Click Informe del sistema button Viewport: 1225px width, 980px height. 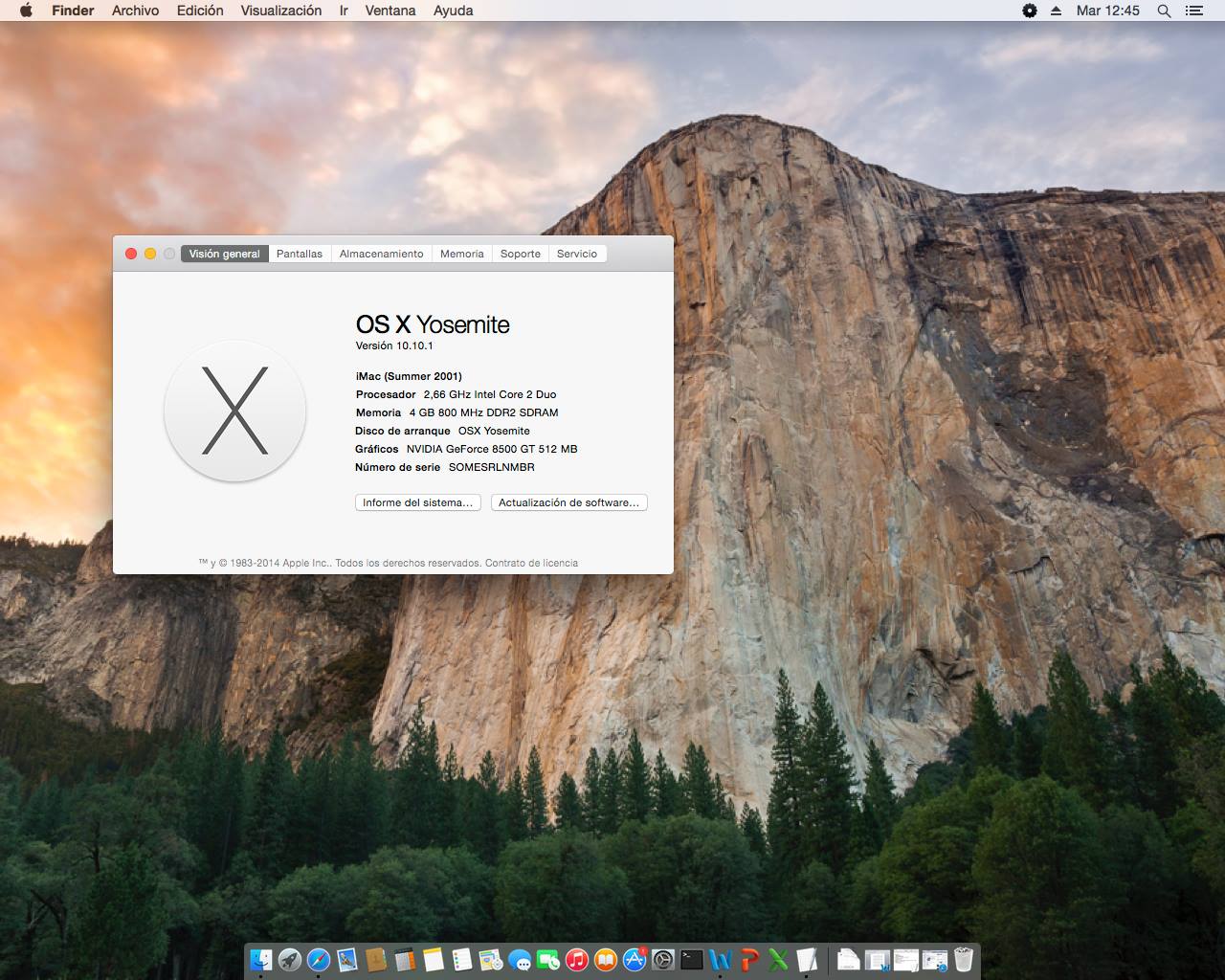pyautogui.click(x=418, y=502)
